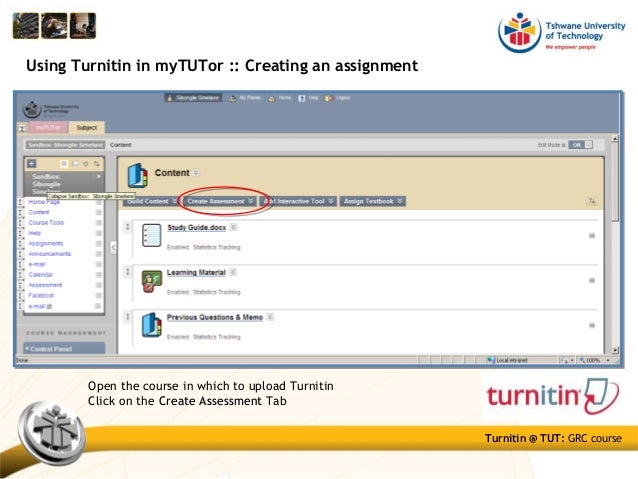Click the Study Guide row move handle
This screenshot has height=479, width=638.
[127, 227]
